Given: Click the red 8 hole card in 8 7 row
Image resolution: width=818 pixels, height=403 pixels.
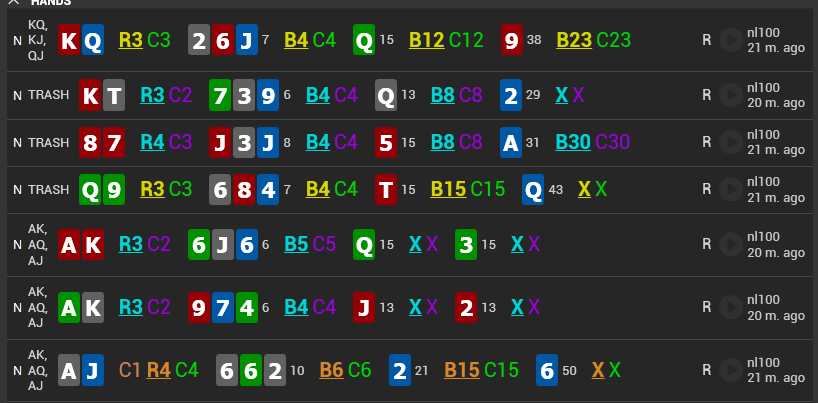Looking at the screenshot, I should point(90,142).
